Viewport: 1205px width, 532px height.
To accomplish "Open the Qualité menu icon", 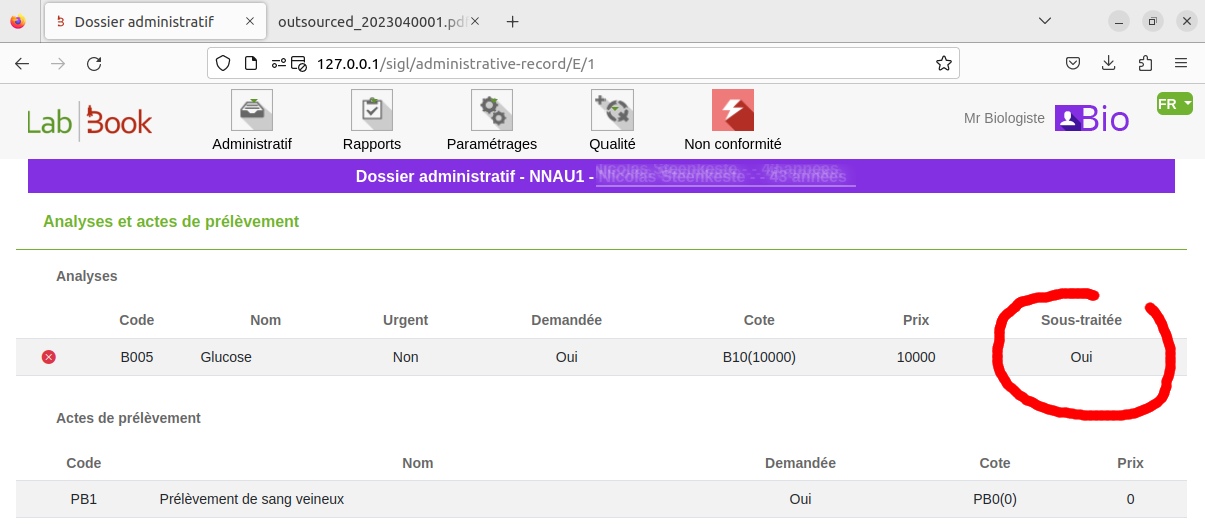I will [611, 111].
